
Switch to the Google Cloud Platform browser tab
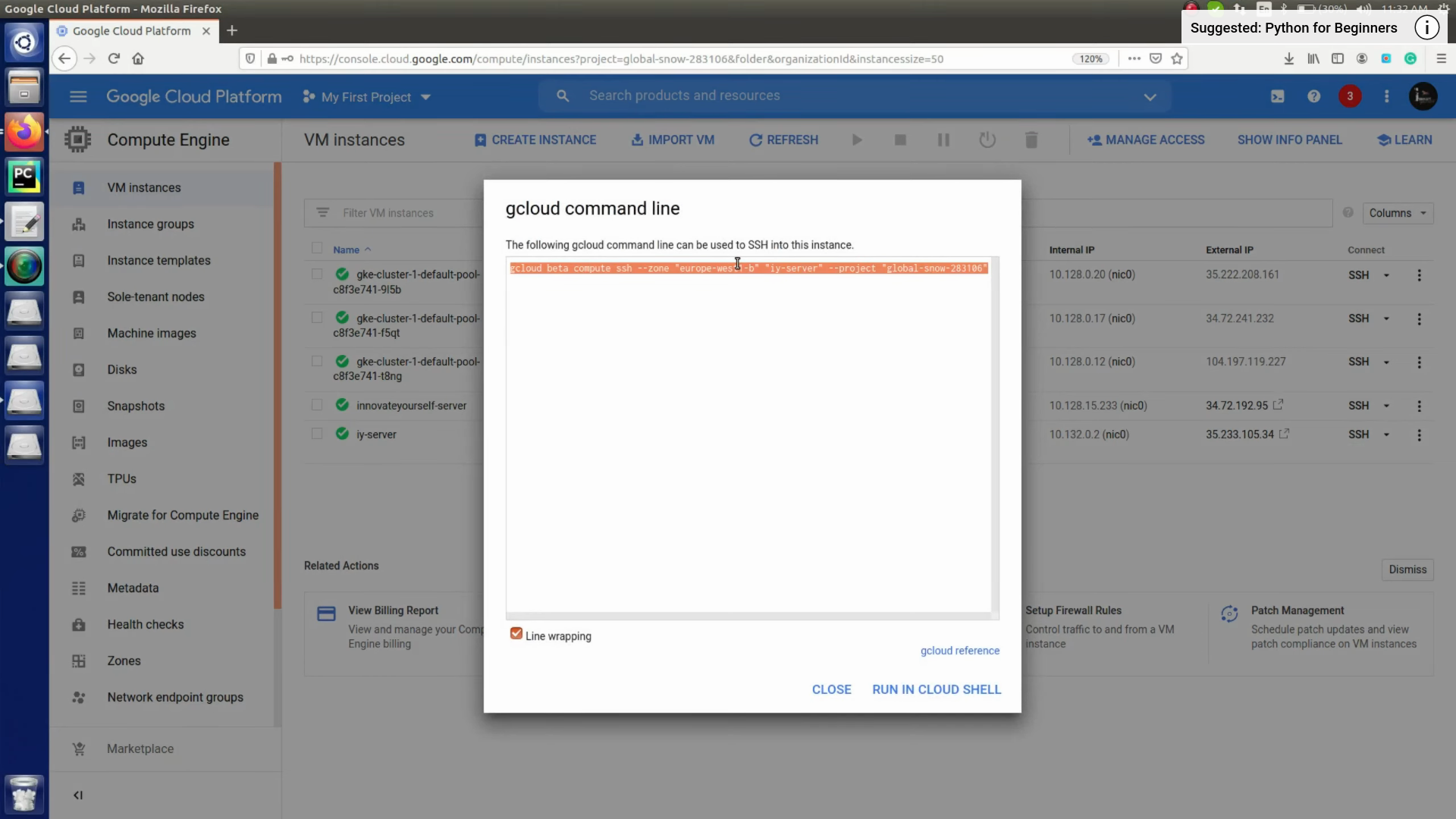[130, 31]
